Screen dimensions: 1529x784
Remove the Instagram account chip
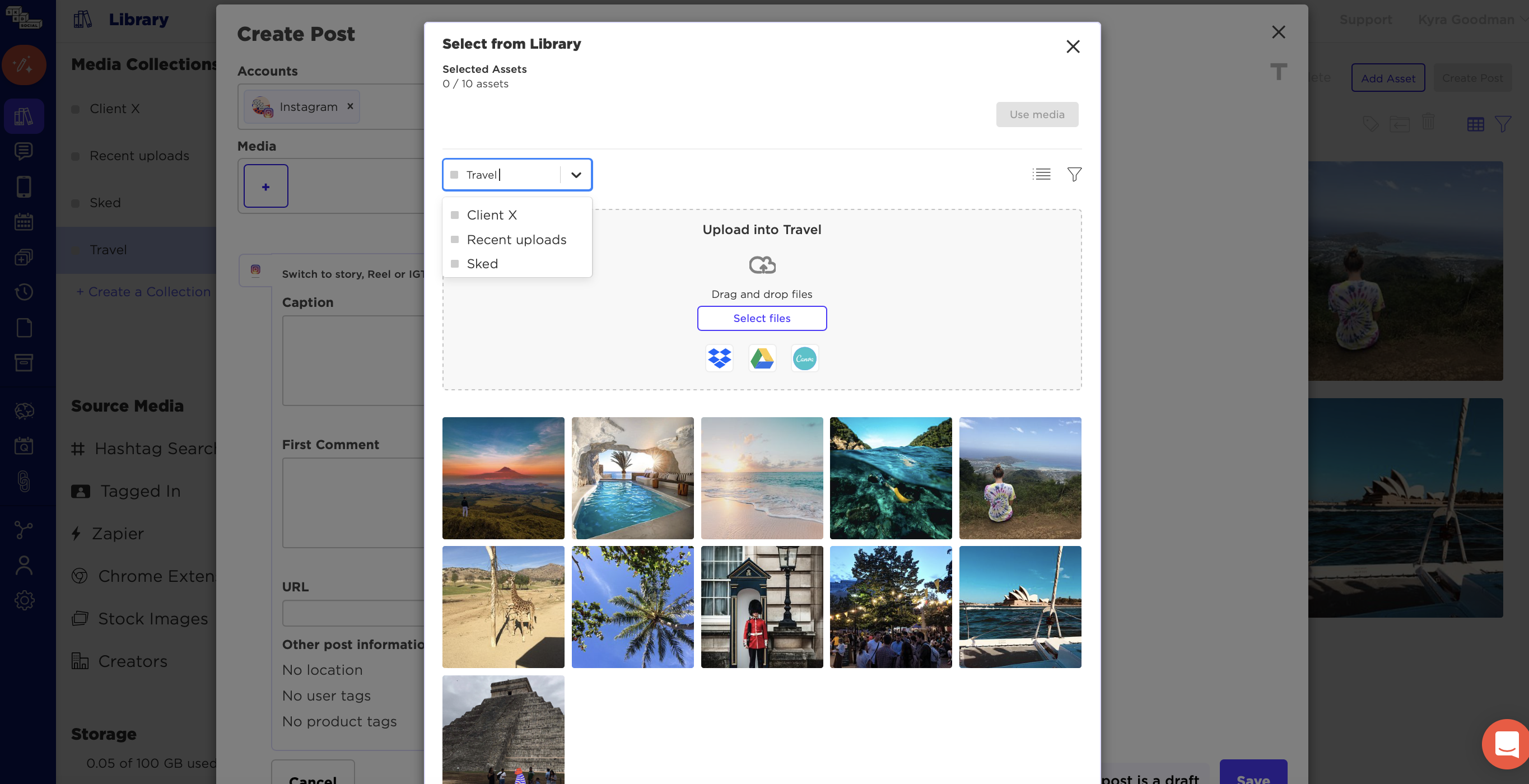coord(350,106)
